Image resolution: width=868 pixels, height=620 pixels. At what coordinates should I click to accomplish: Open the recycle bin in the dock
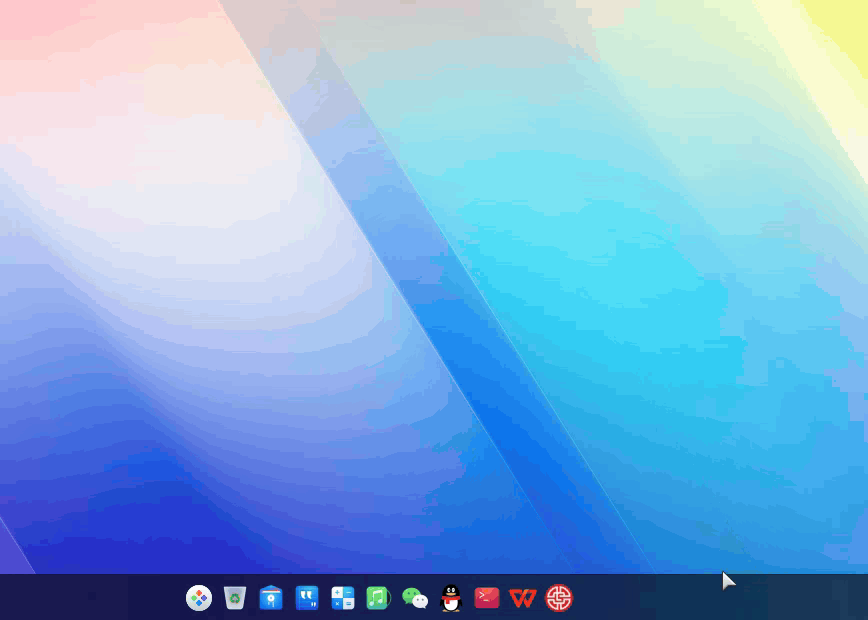click(235, 598)
